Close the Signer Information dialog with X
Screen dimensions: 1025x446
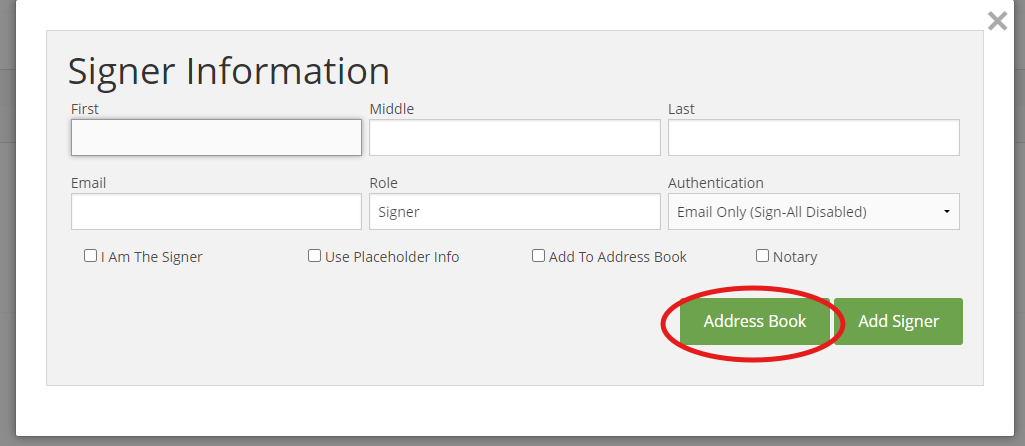tap(998, 22)
